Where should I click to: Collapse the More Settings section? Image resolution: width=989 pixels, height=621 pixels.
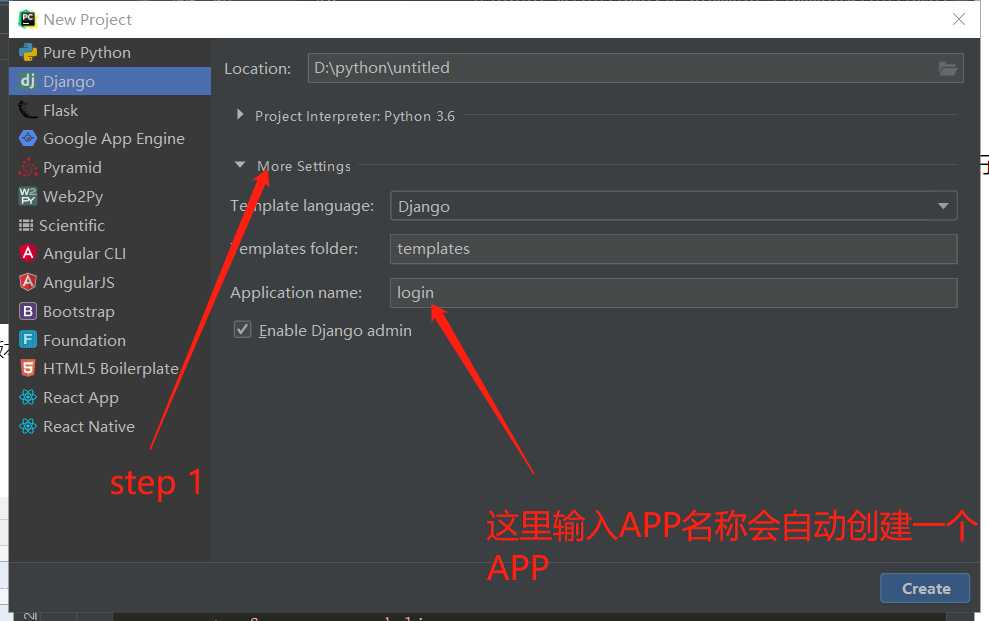click(240, 165)
